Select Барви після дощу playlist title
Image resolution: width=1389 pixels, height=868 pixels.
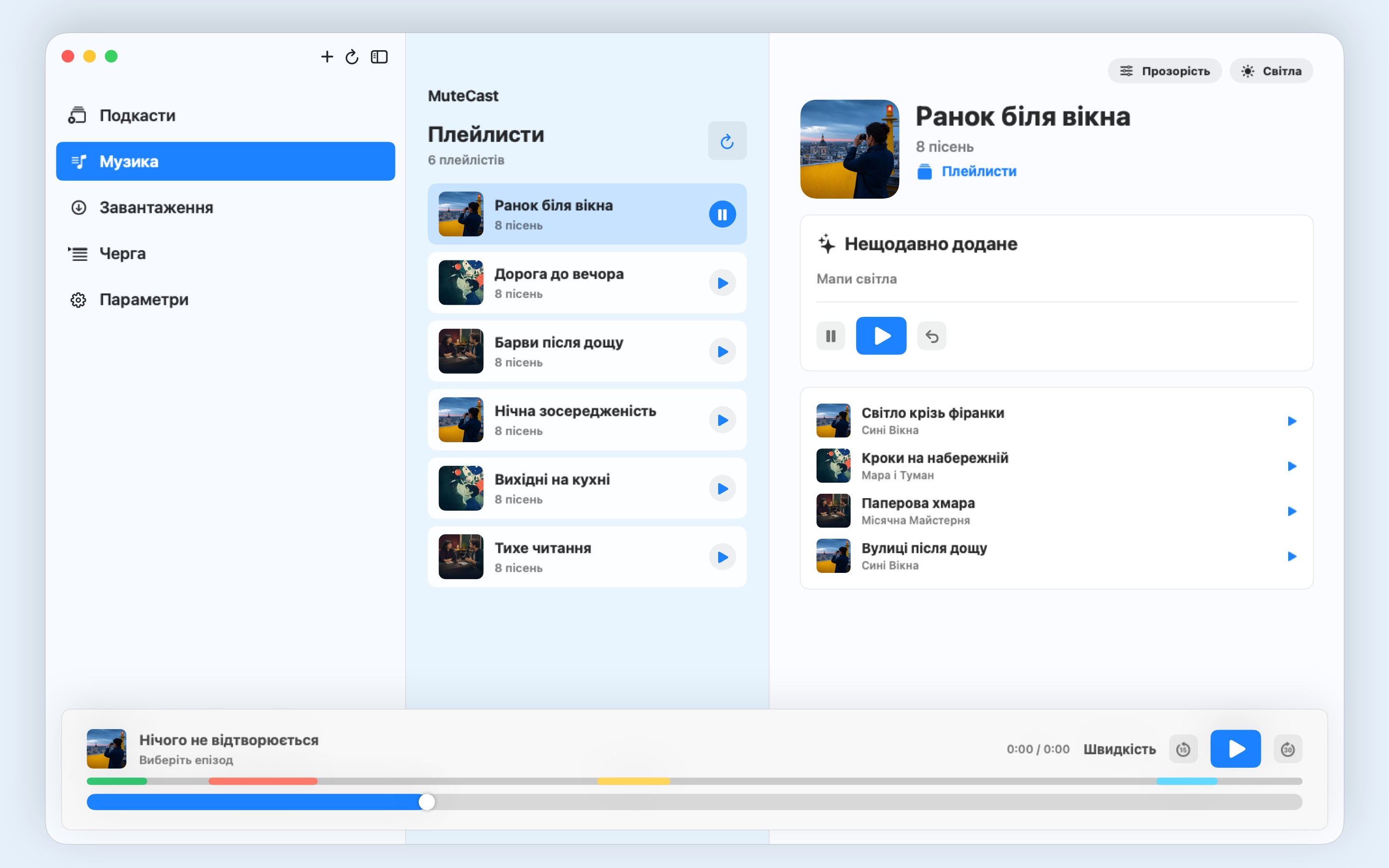[x=558, y=342]
